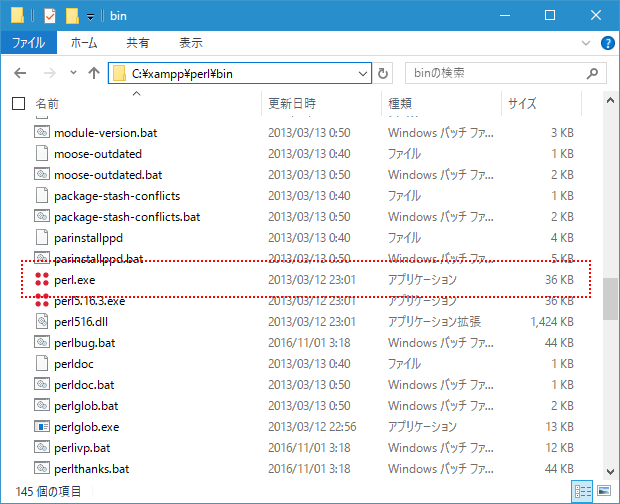The height and width of the screenshot is (504, 620).
Task: Click the perl5.16.3.exe application icon
Action: pyautogui.click(x=42, y=300)
